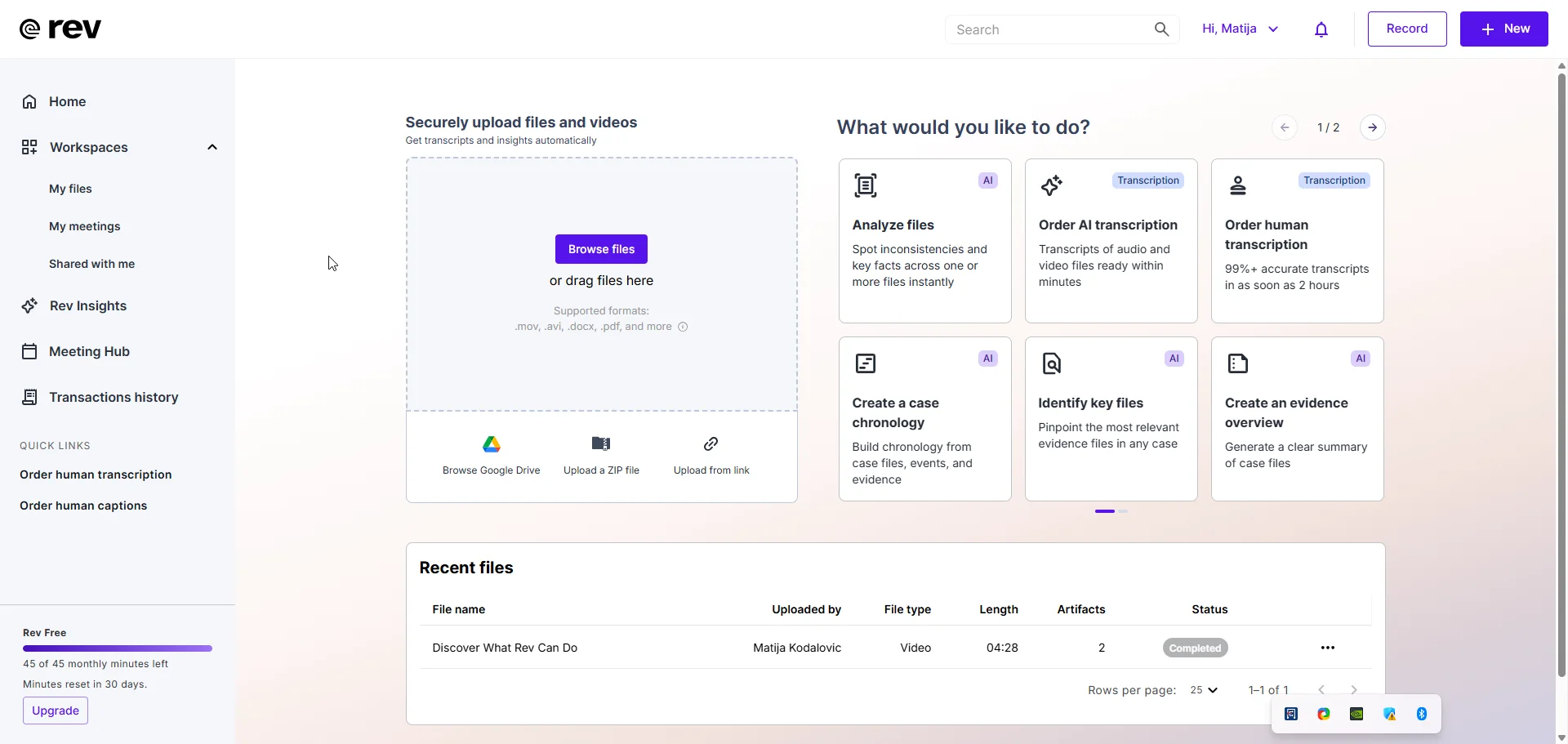Click the second carousel page indicator

point(1123,511)
